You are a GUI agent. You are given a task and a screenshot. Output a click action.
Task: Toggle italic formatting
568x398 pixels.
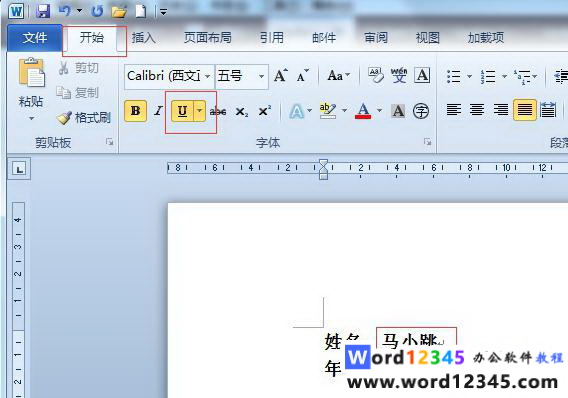tap(158, 111)
